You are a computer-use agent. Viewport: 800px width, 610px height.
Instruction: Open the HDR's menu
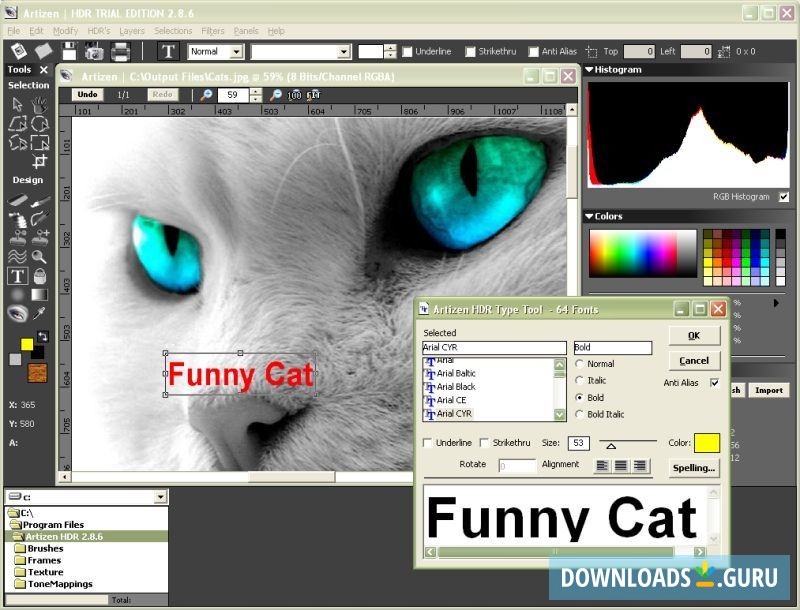(x=98, y=31)
